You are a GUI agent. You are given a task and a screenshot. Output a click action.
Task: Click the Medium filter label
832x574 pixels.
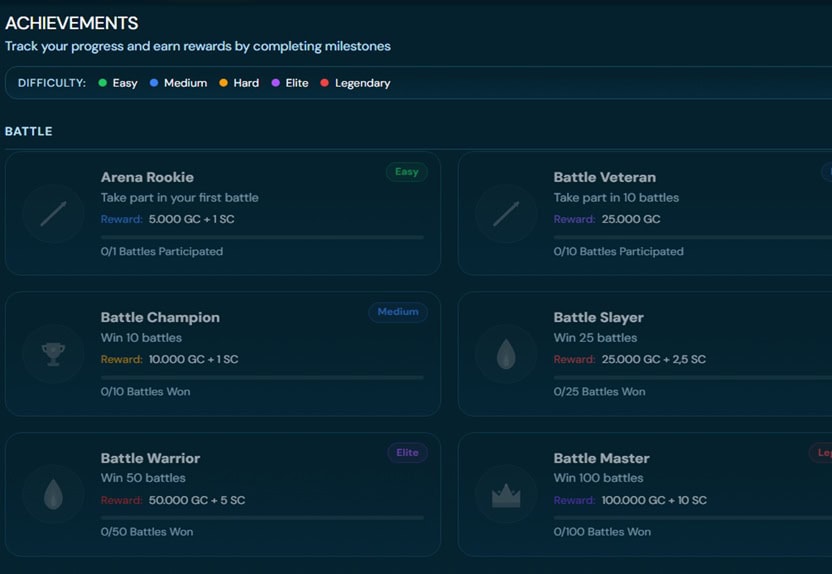click(185, 83)
